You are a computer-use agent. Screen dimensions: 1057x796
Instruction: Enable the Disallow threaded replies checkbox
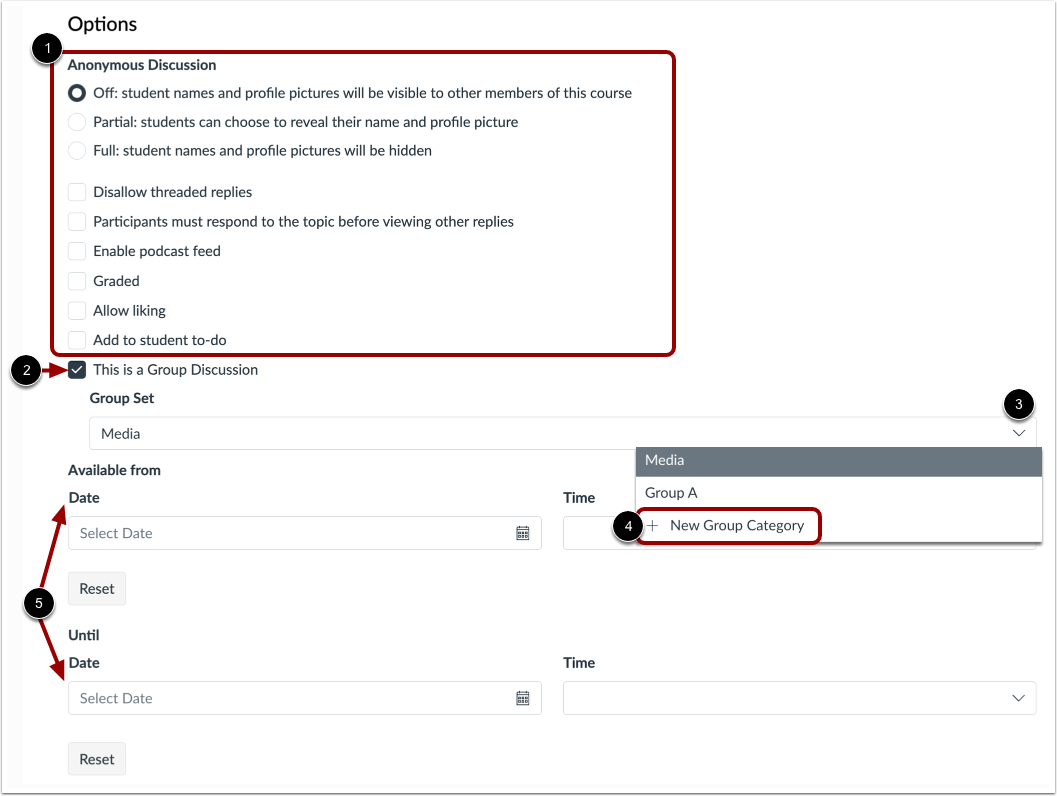77,192
